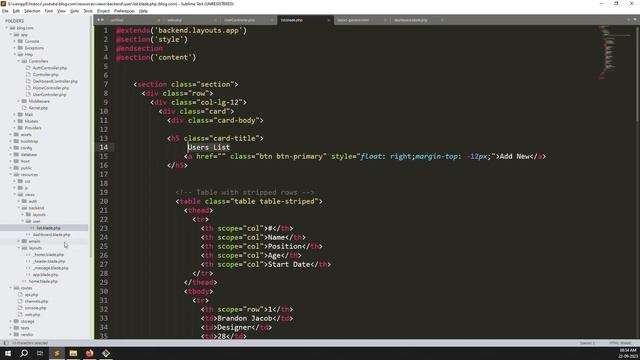This screenshot has width=640, height=360.
Task: Click Sublime Text taskbar icon
Action: click(57, 353)
